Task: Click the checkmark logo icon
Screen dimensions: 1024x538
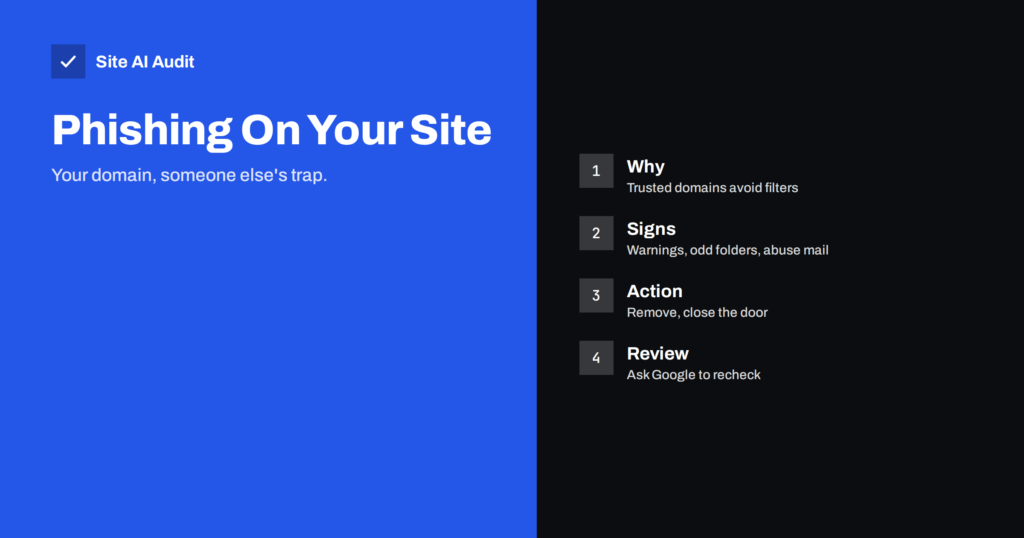Action: pos(68,61)
